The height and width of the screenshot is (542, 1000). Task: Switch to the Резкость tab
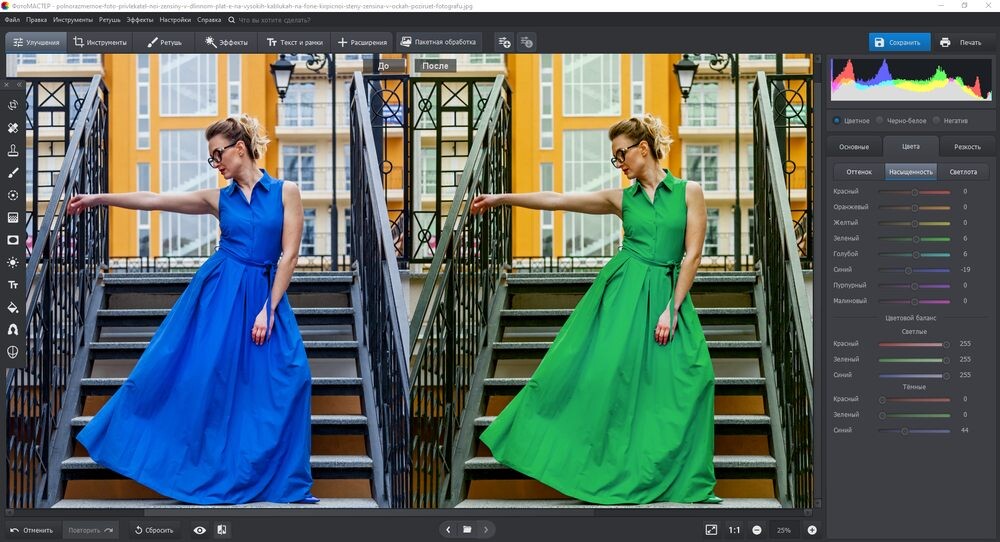pos(967,147)
